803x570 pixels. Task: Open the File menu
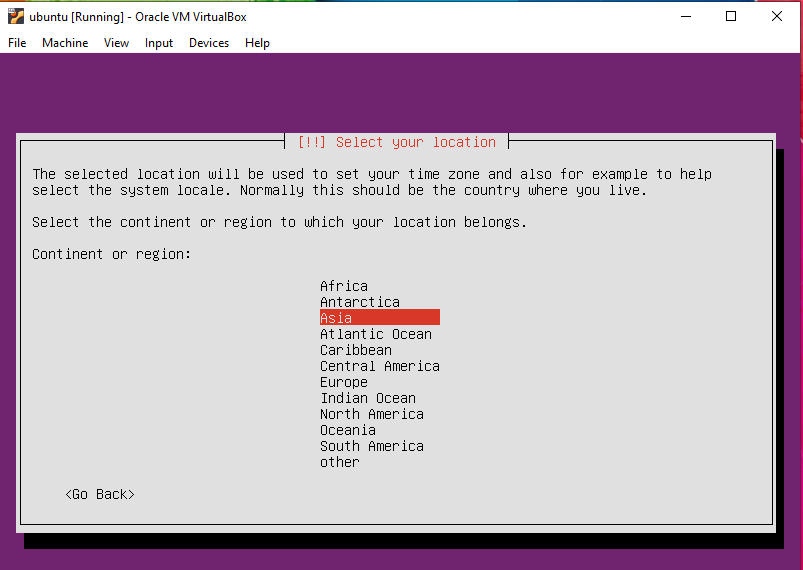(17, 43)
